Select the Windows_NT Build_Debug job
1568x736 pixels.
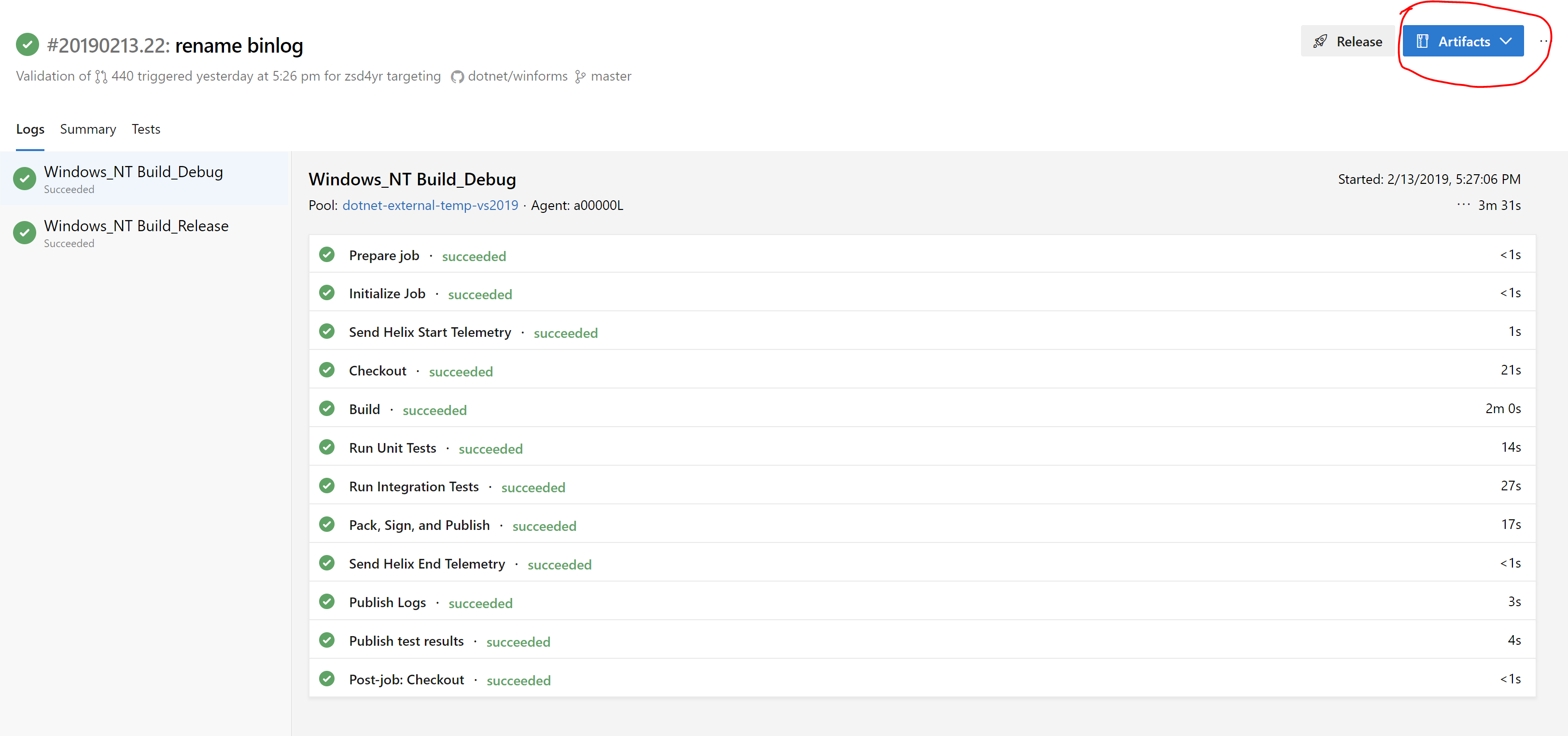pos(133,172)
